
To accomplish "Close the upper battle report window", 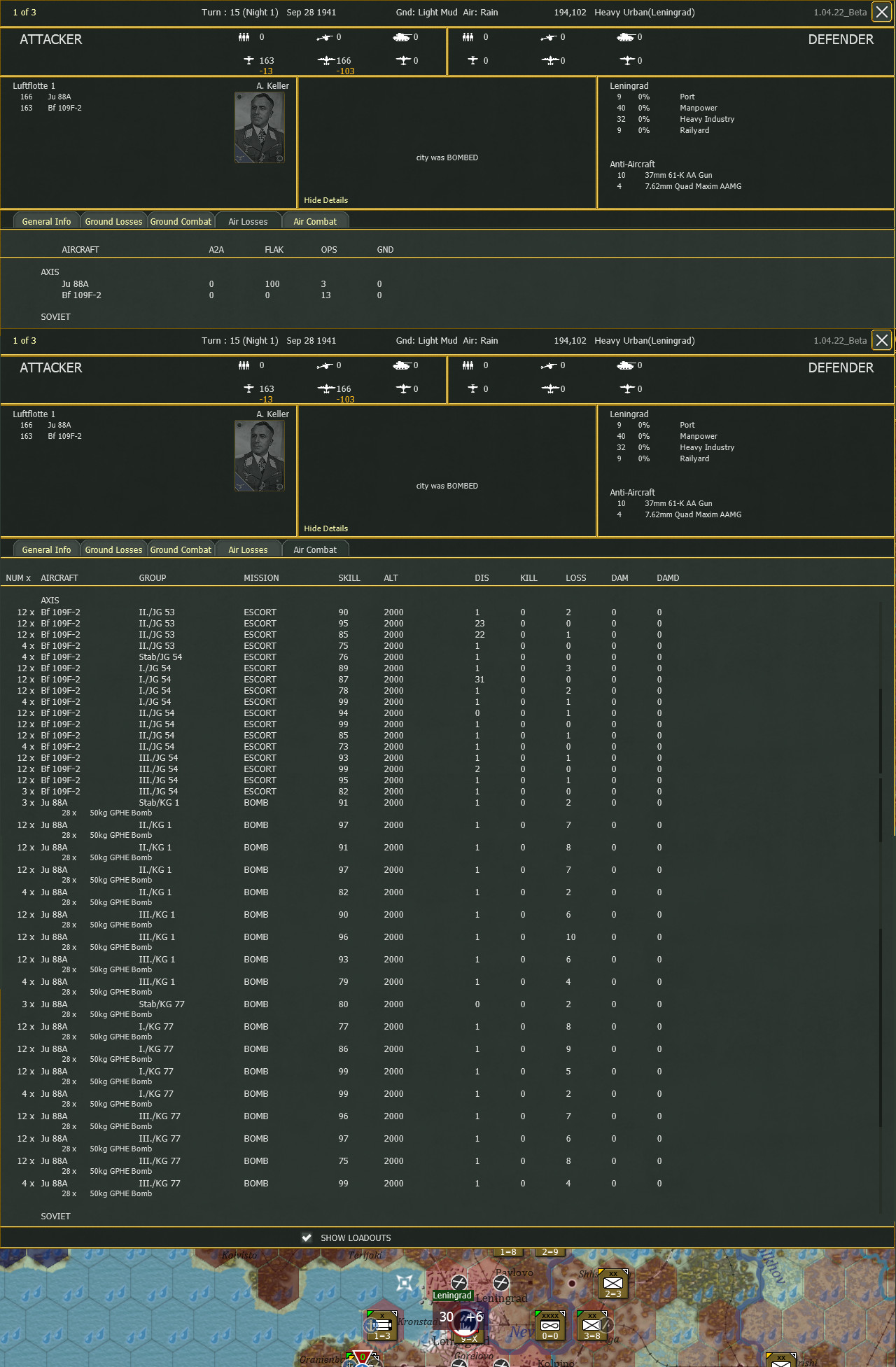I will click(882, 12).
